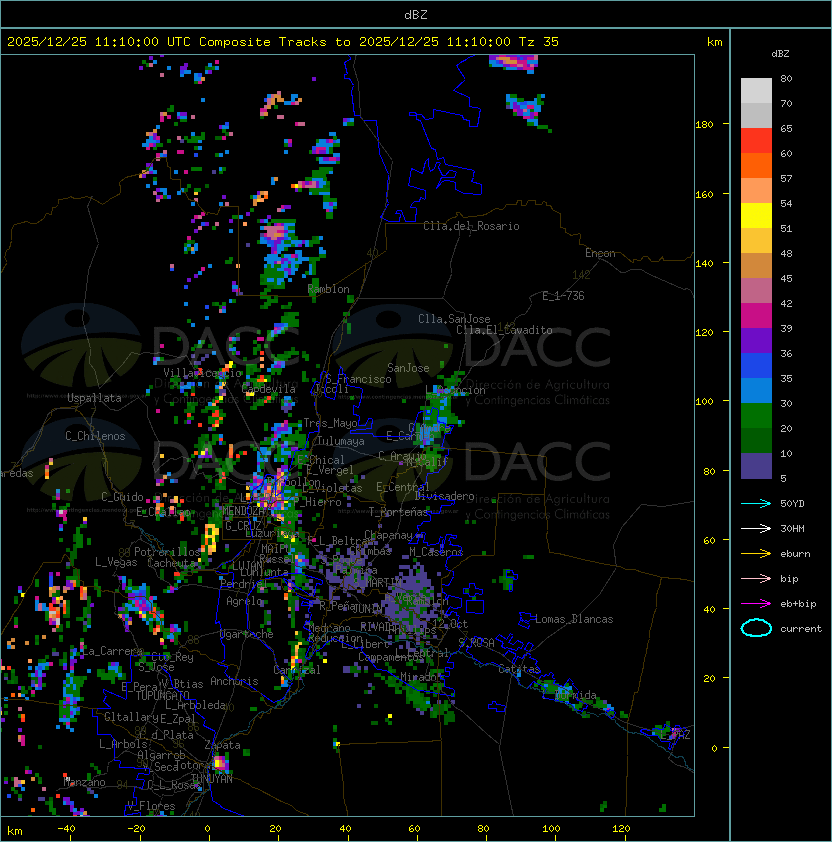Click the '140' tick on right km axis
This screenshot has width=832, height=842.
(x=704, y=263)
